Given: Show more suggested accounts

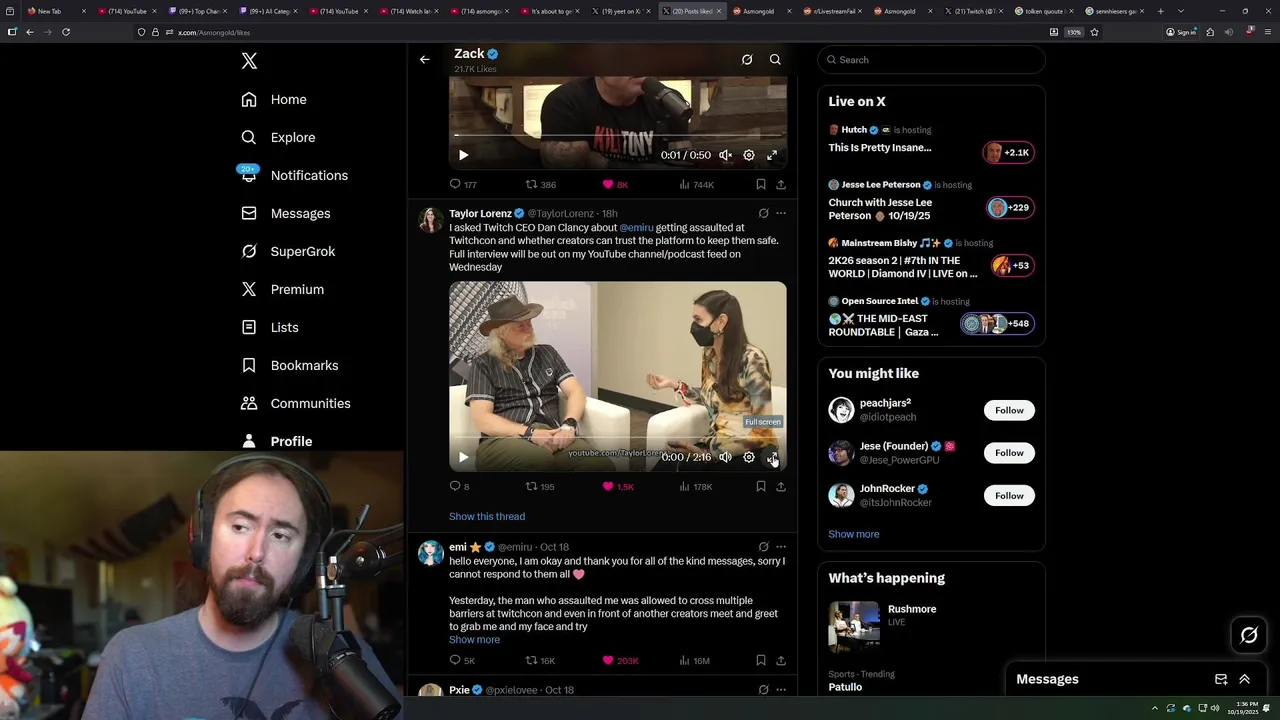Looking at the screenshot, I should tap(854, 534).
